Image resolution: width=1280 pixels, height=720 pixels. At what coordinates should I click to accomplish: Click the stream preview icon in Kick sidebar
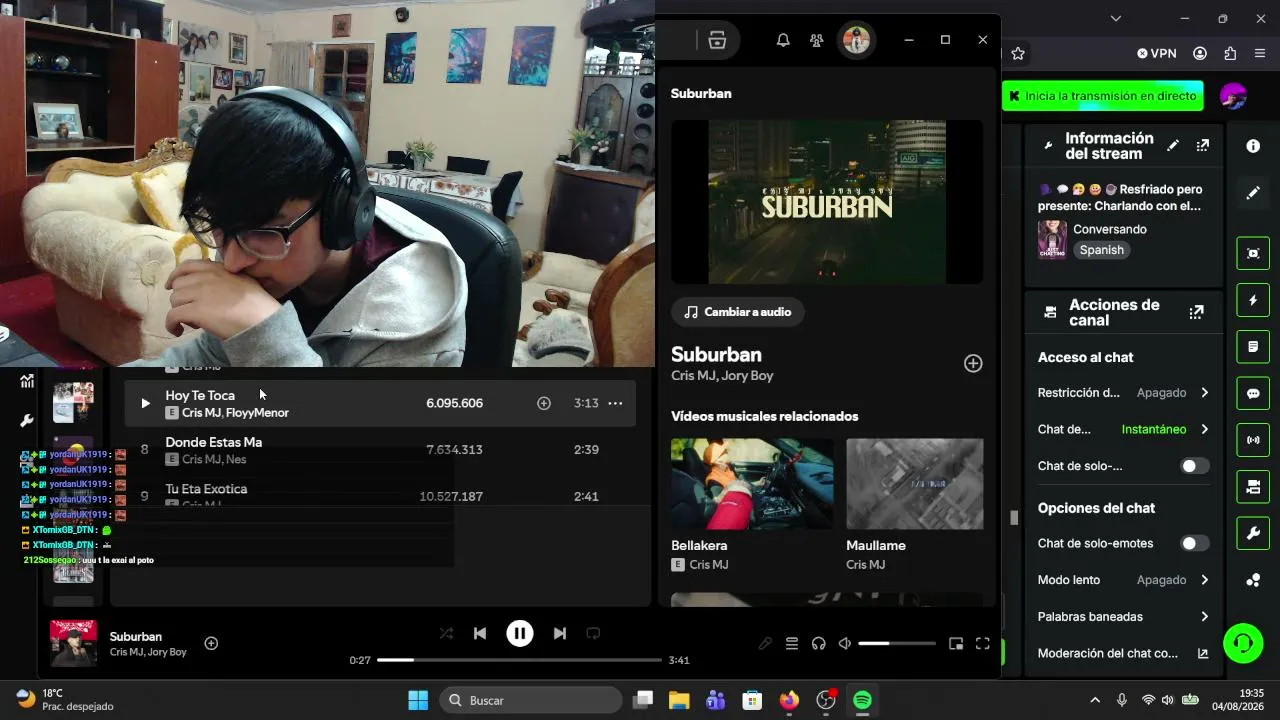pos(1253,253)
